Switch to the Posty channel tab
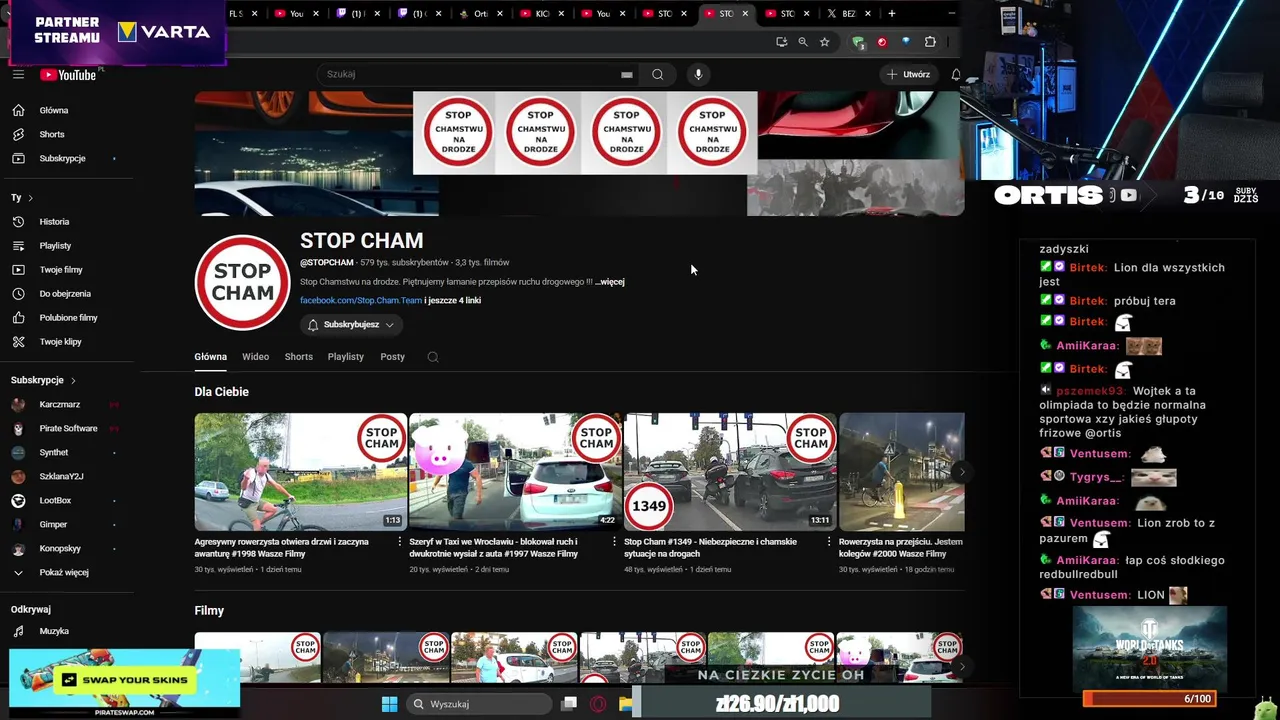 [x=392, y=357]
